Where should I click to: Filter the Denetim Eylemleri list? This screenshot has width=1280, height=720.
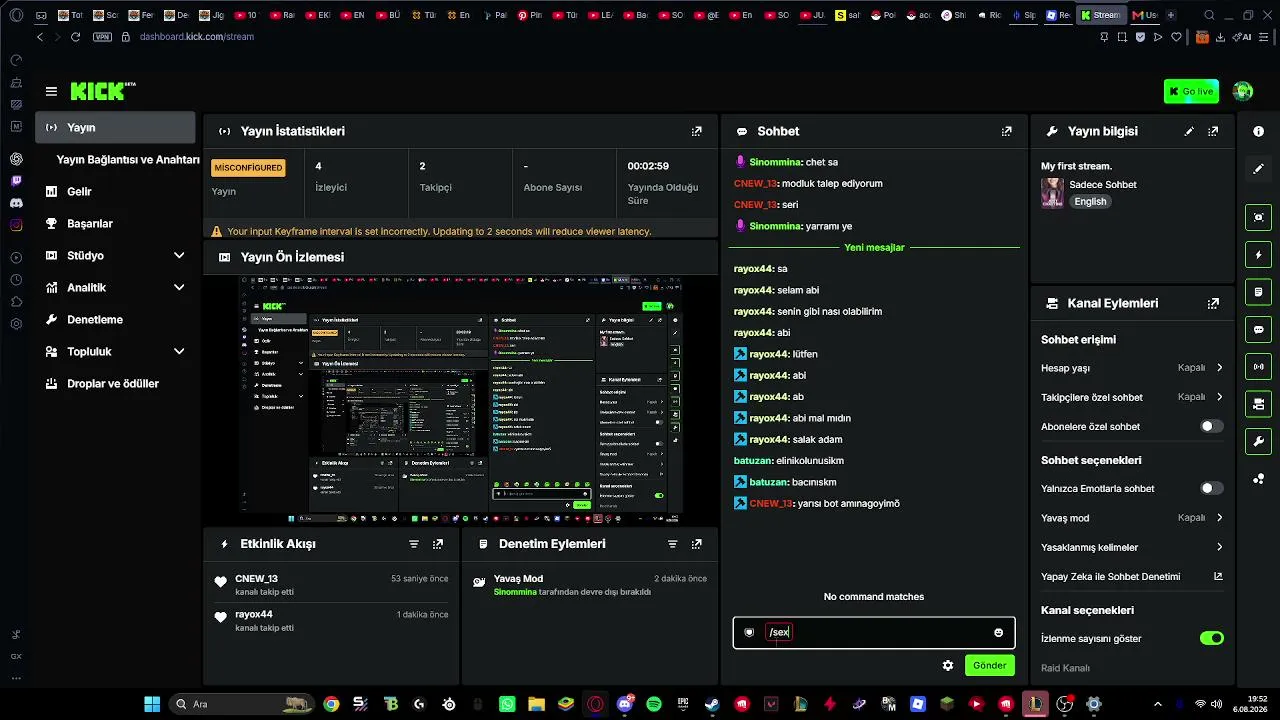(673, 544)
